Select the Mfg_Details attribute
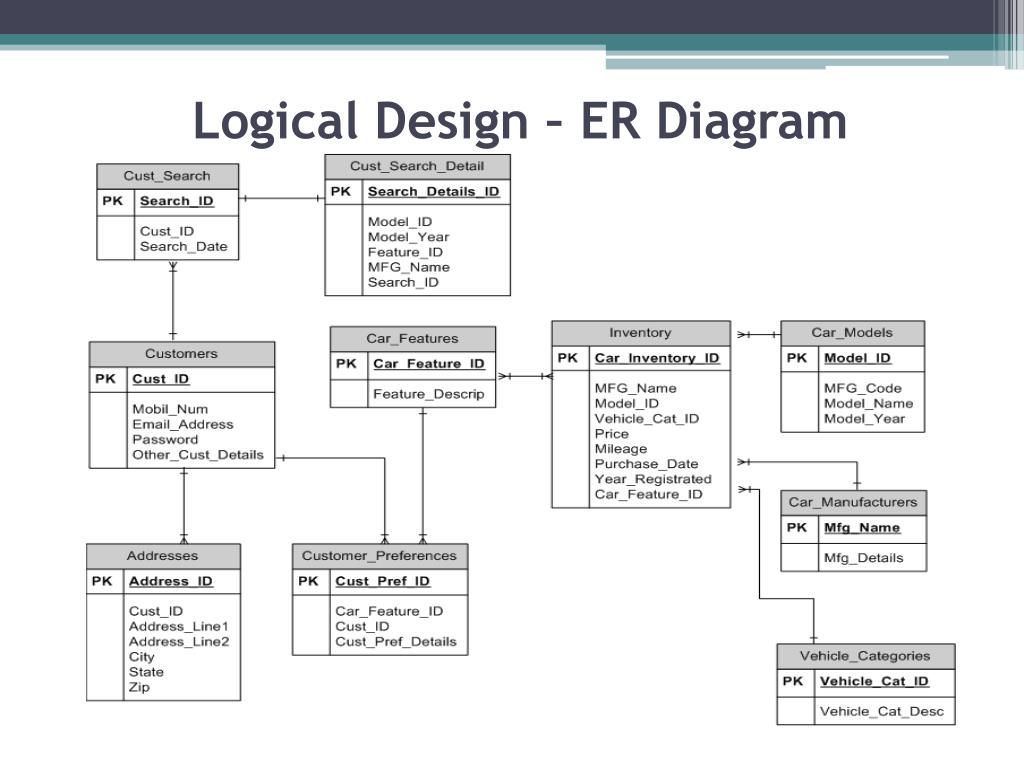Screen dimensions: 1024x768 pos(863,558)
